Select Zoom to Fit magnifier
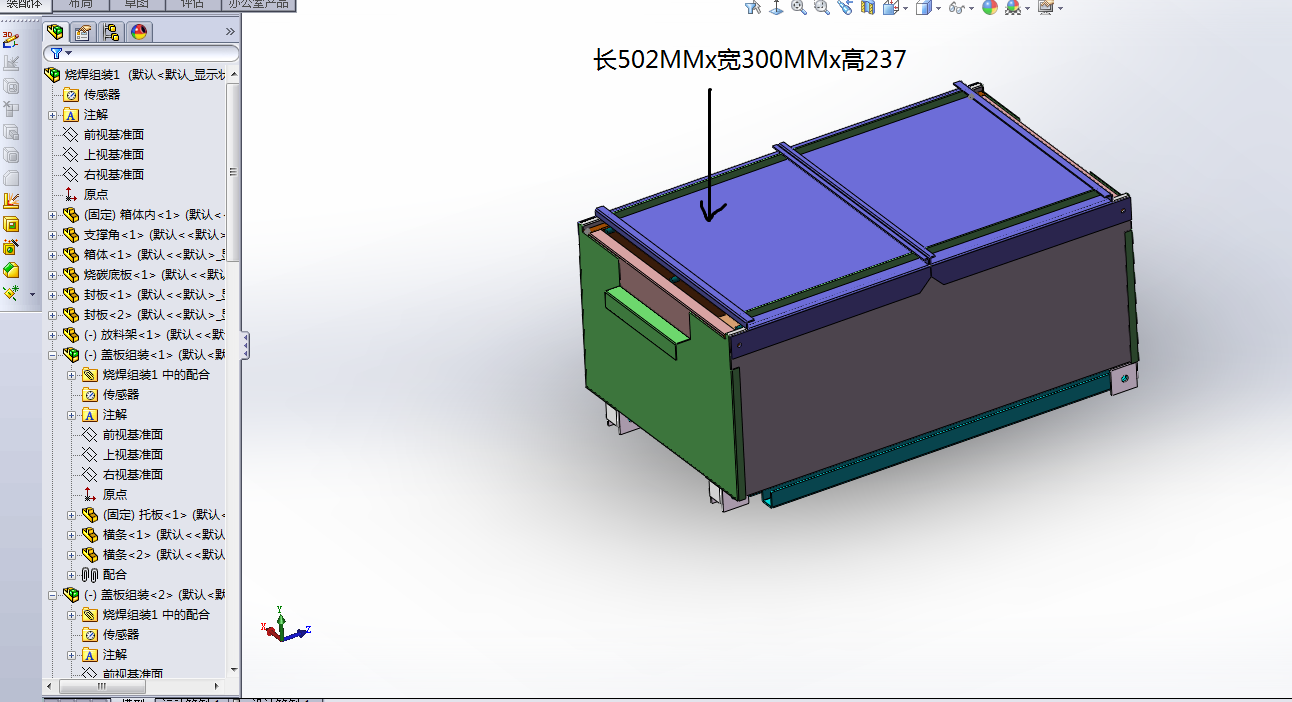Screen dimensions: 1292x702 pyautogui.click(x=799, y=8)
